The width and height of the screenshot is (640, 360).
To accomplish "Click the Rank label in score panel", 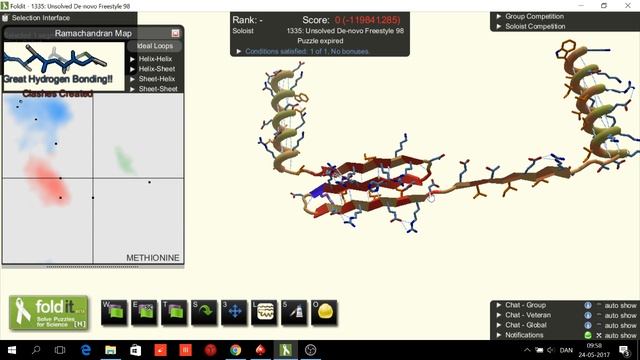I will click(x=247, y=20).
